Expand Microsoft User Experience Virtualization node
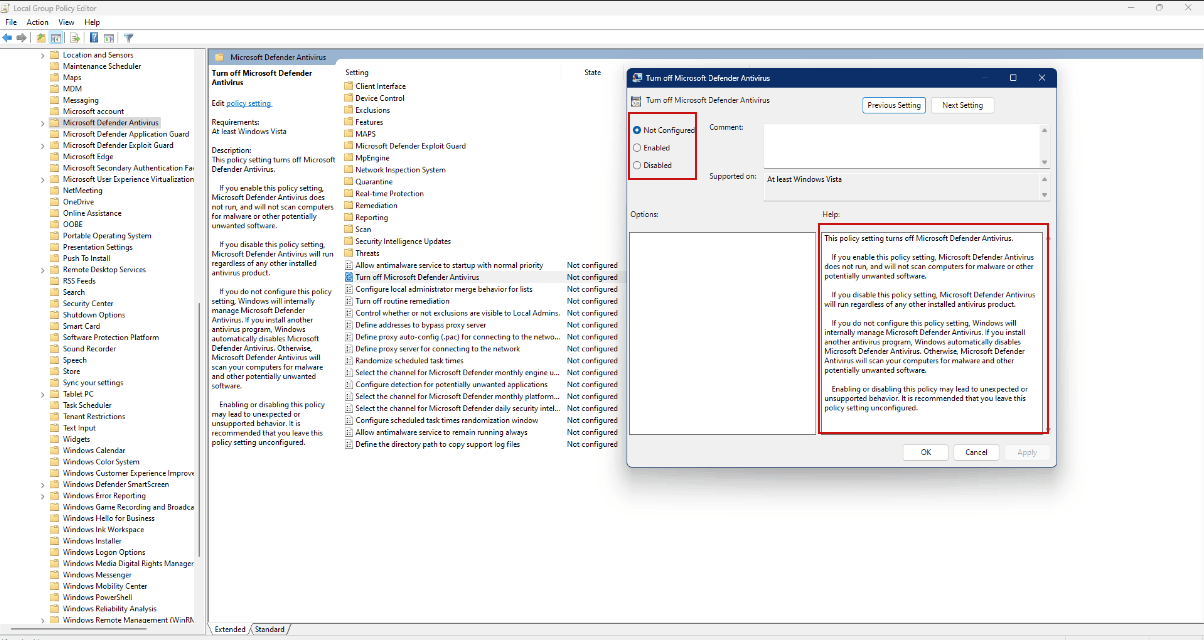The image size is (1204, 640). (43, 179)
